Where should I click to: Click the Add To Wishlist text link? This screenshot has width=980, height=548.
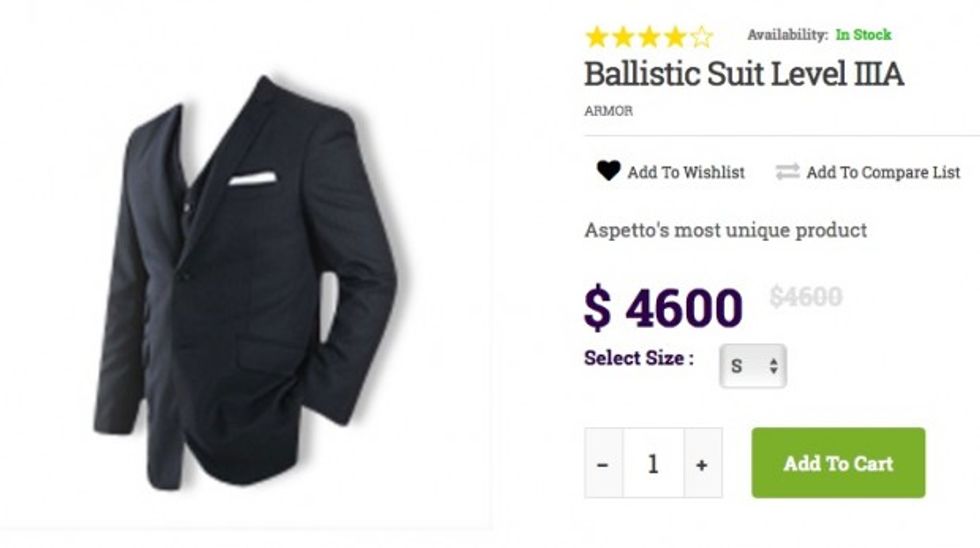coord(686,172)
